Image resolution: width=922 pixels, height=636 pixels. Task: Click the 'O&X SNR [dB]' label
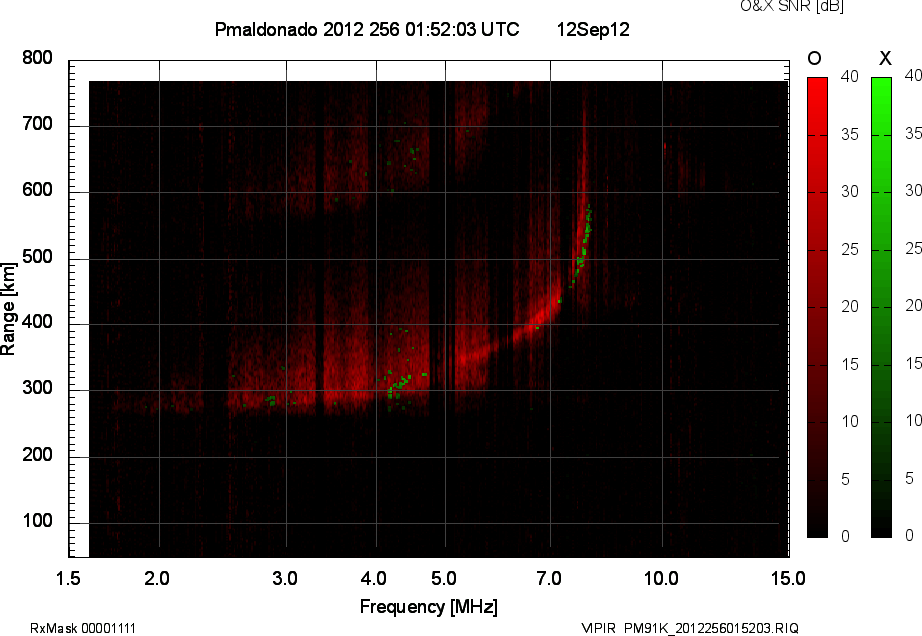tap(792, 6)
